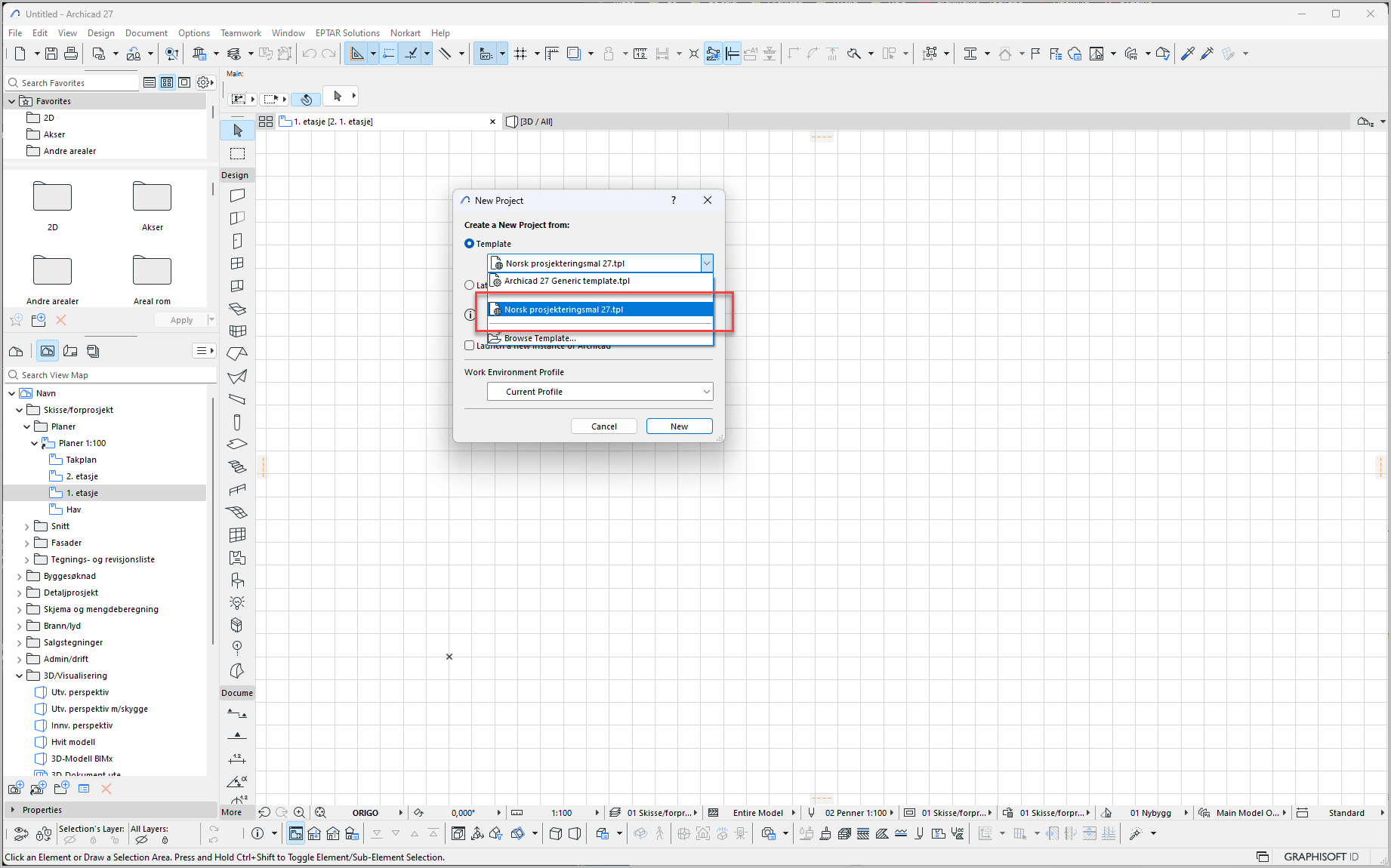Select the Wall tool in Design toolbox
Screen dimensions: 1391x868
[237, 195]
